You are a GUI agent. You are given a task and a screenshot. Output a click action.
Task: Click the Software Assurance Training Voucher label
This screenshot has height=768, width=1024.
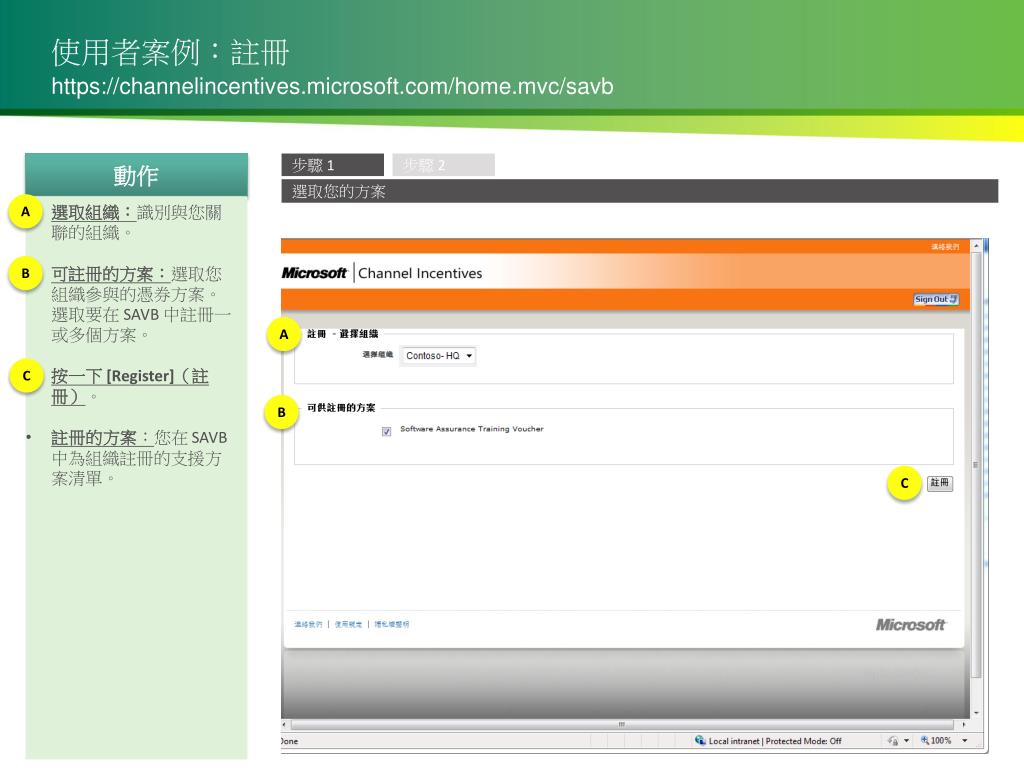[472, 429]
